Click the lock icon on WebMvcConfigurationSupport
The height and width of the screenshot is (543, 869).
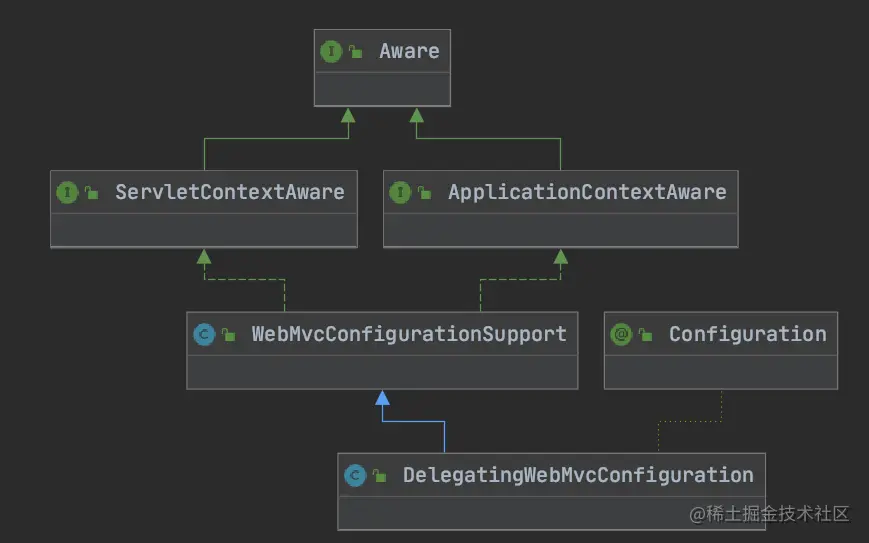[229, 335]
